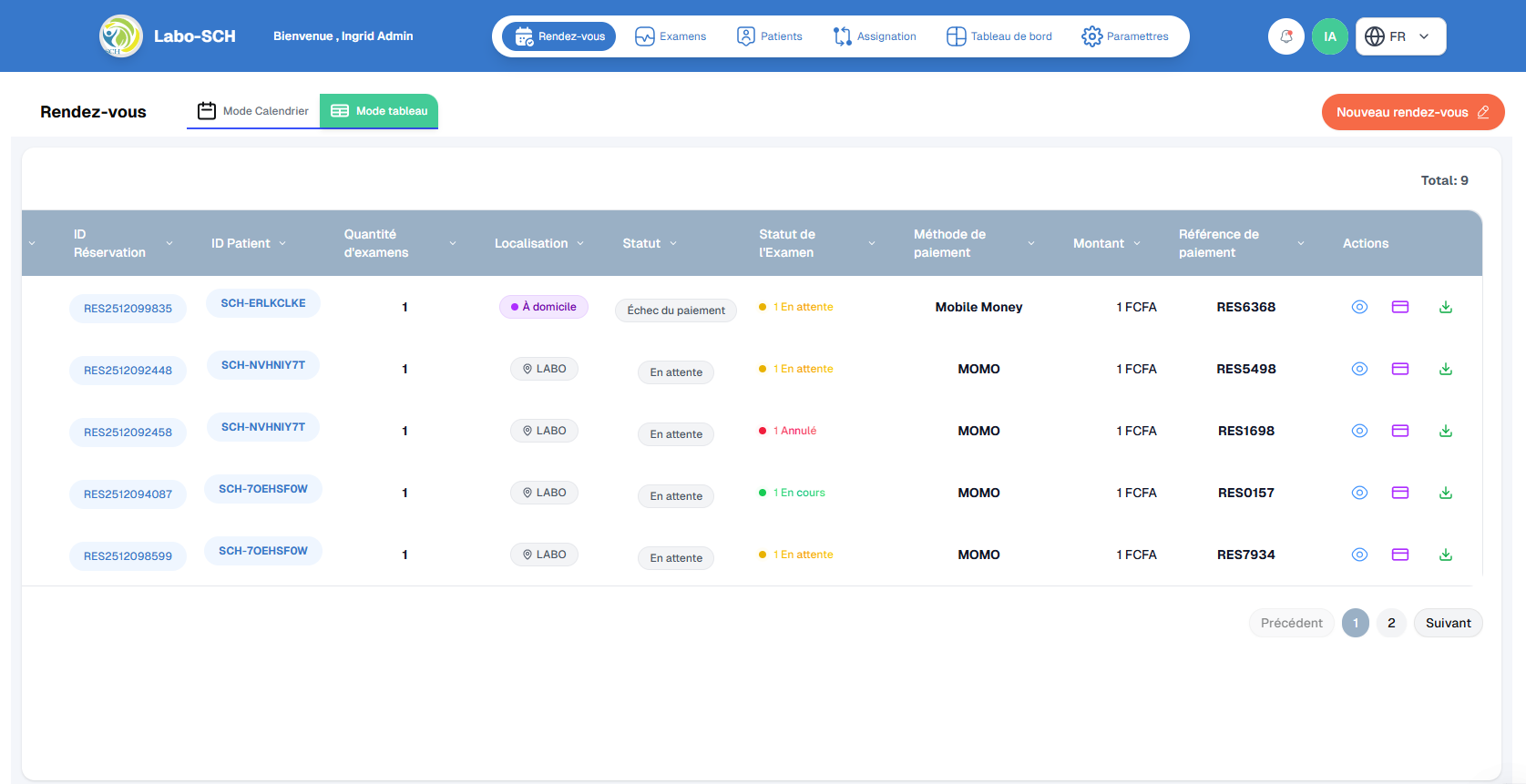The width and height of the screenshot is (1526, 784).
Task: Click the IA user avatar
Action: tap(1329, 36)
